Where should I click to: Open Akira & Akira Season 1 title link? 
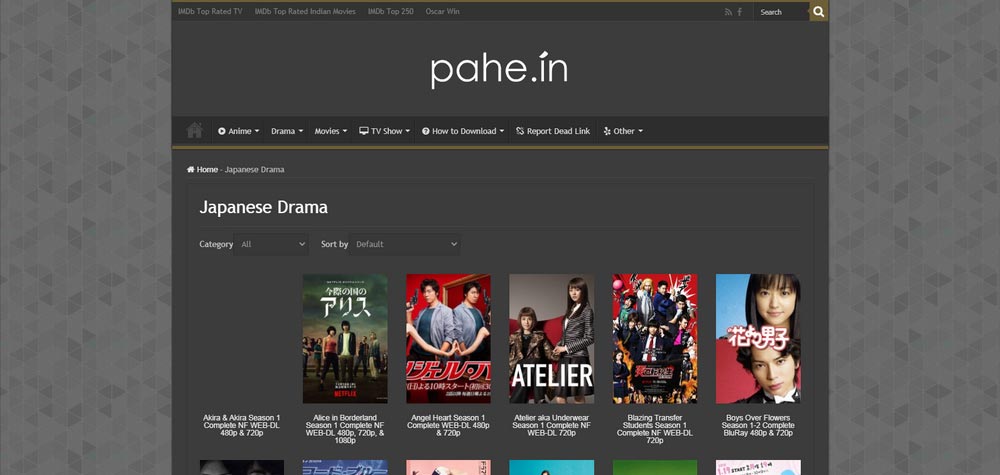point(242,425)
